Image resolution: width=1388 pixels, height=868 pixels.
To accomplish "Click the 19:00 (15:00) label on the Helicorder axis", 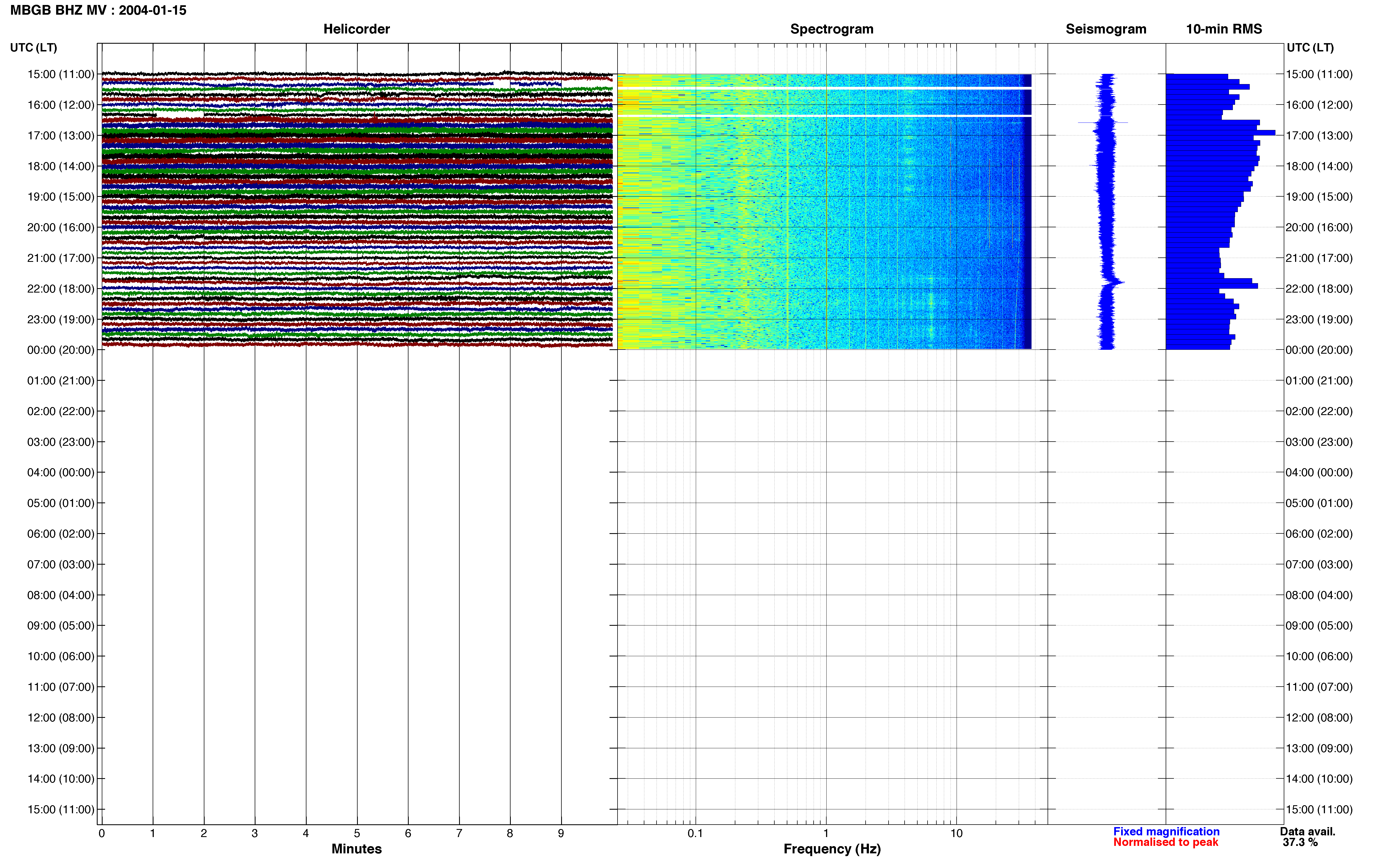I will point(60,197).
